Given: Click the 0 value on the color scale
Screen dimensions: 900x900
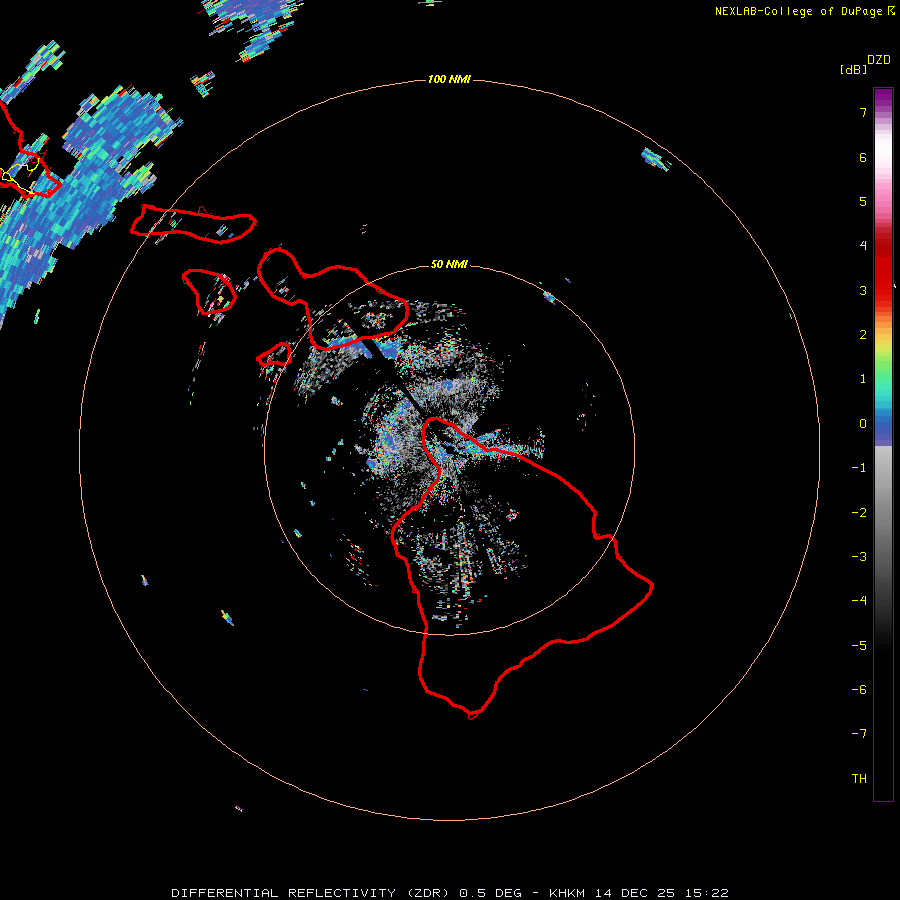Looking at the screenshot, I should pyautogui.click(x=863, y=424).
